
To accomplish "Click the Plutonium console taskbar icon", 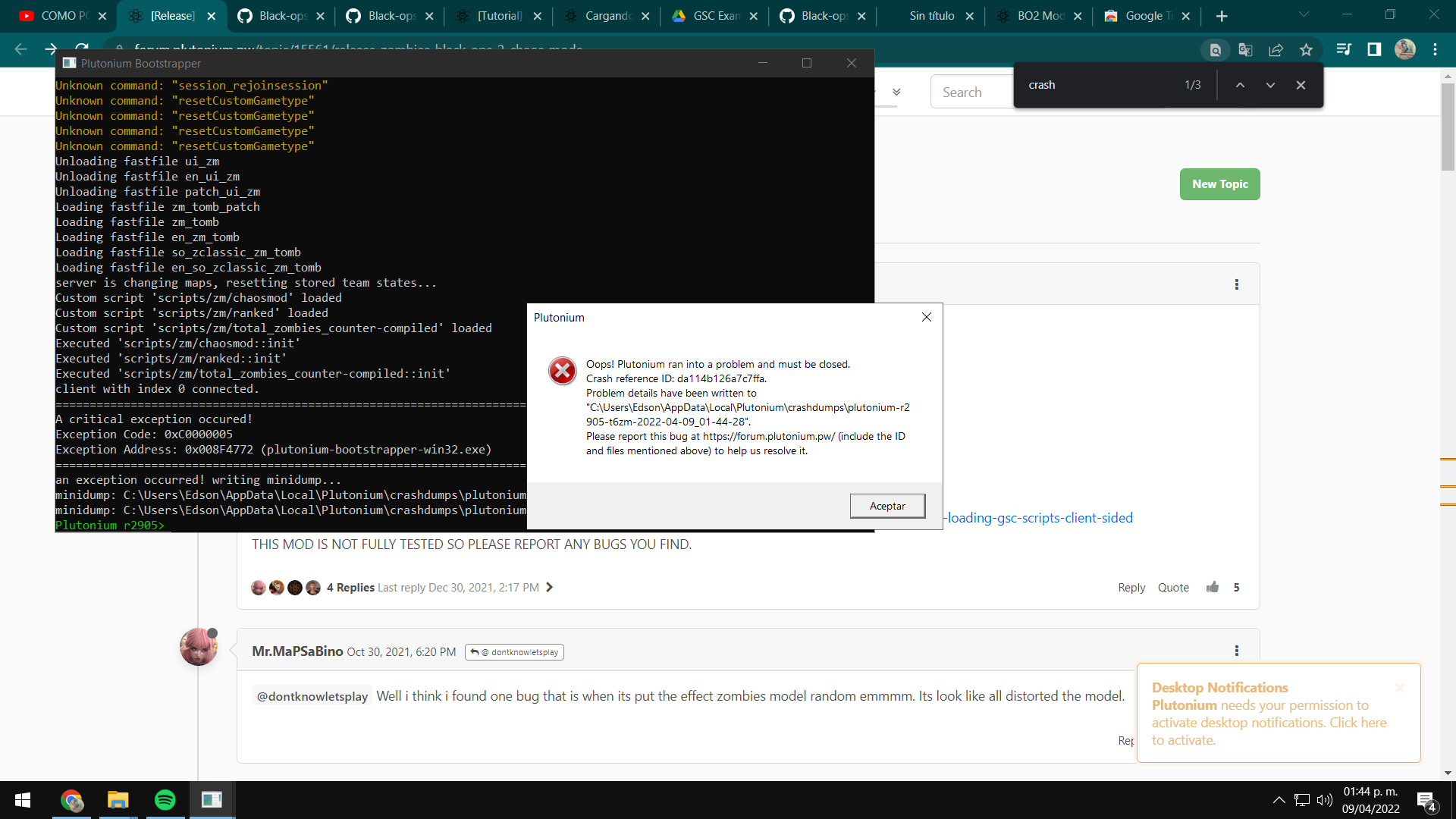I will point(212,800).
